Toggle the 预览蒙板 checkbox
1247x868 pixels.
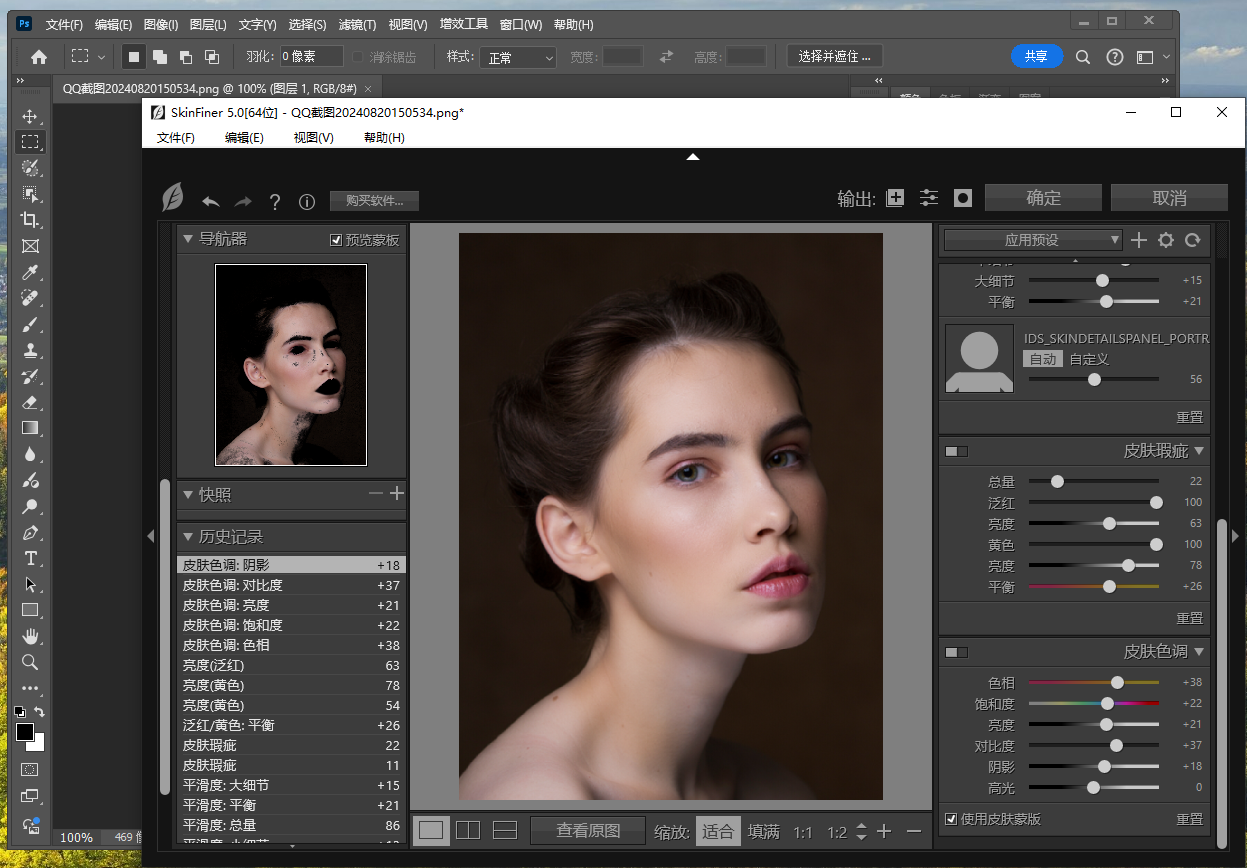click(336, 240)
